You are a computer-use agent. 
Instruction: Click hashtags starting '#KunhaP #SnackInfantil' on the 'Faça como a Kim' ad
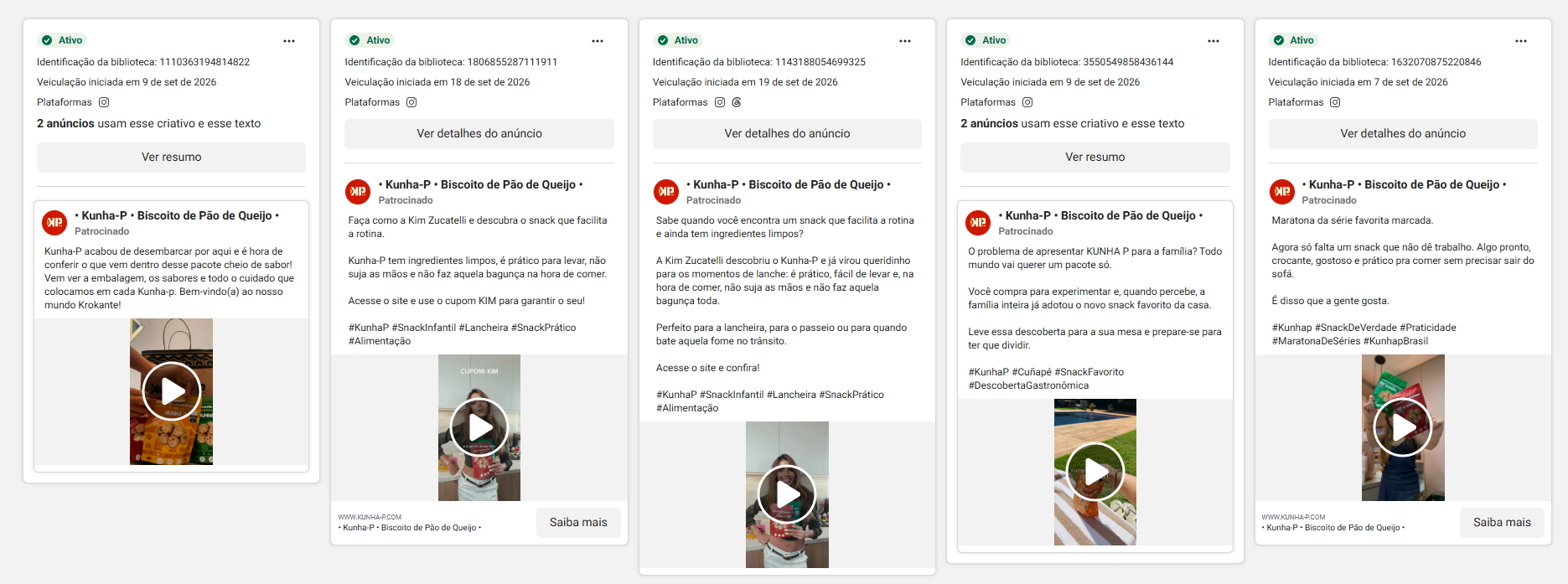tap(463, 334)
